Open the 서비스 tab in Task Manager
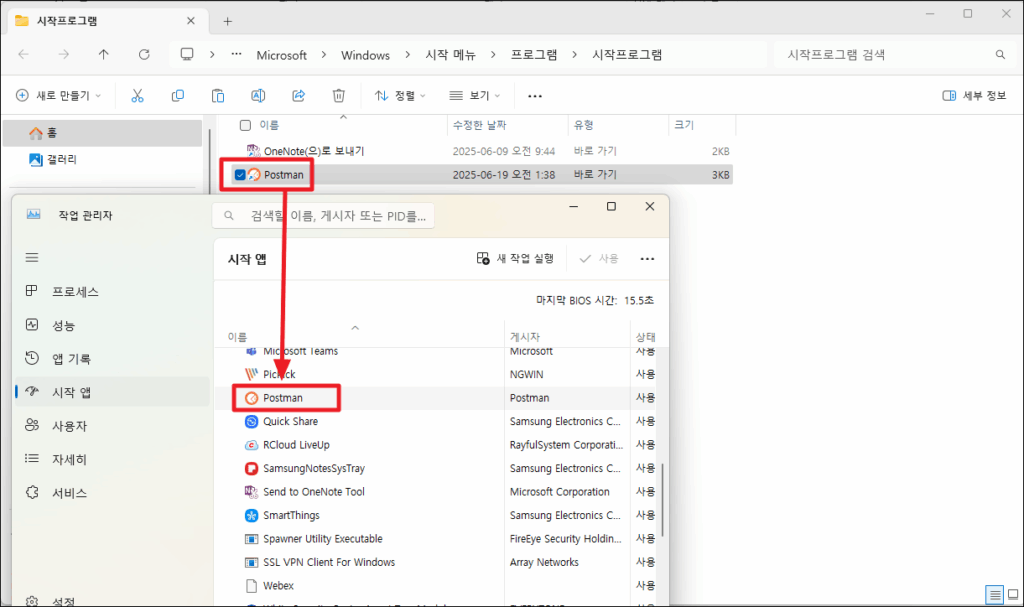This screenshot has width=1024, height=607. (112, 493)
